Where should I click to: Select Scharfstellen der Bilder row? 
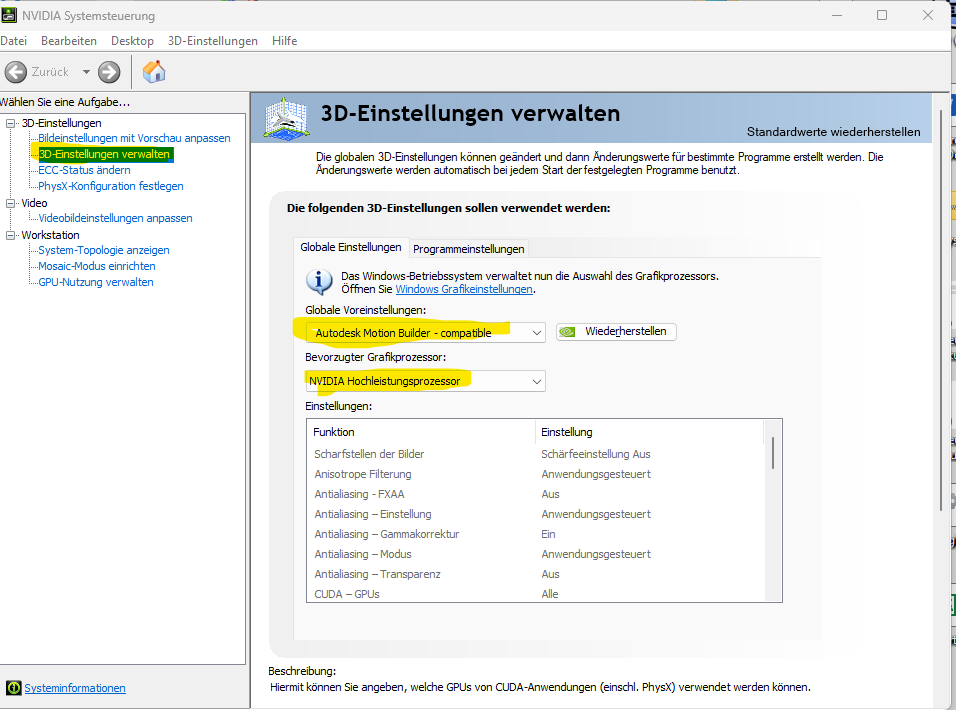point(535,454)
